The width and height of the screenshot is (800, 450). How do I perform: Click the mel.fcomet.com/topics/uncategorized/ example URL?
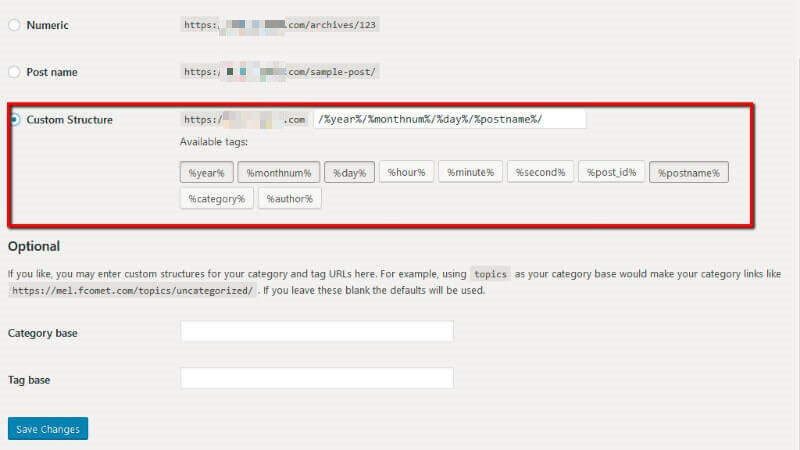133,290
